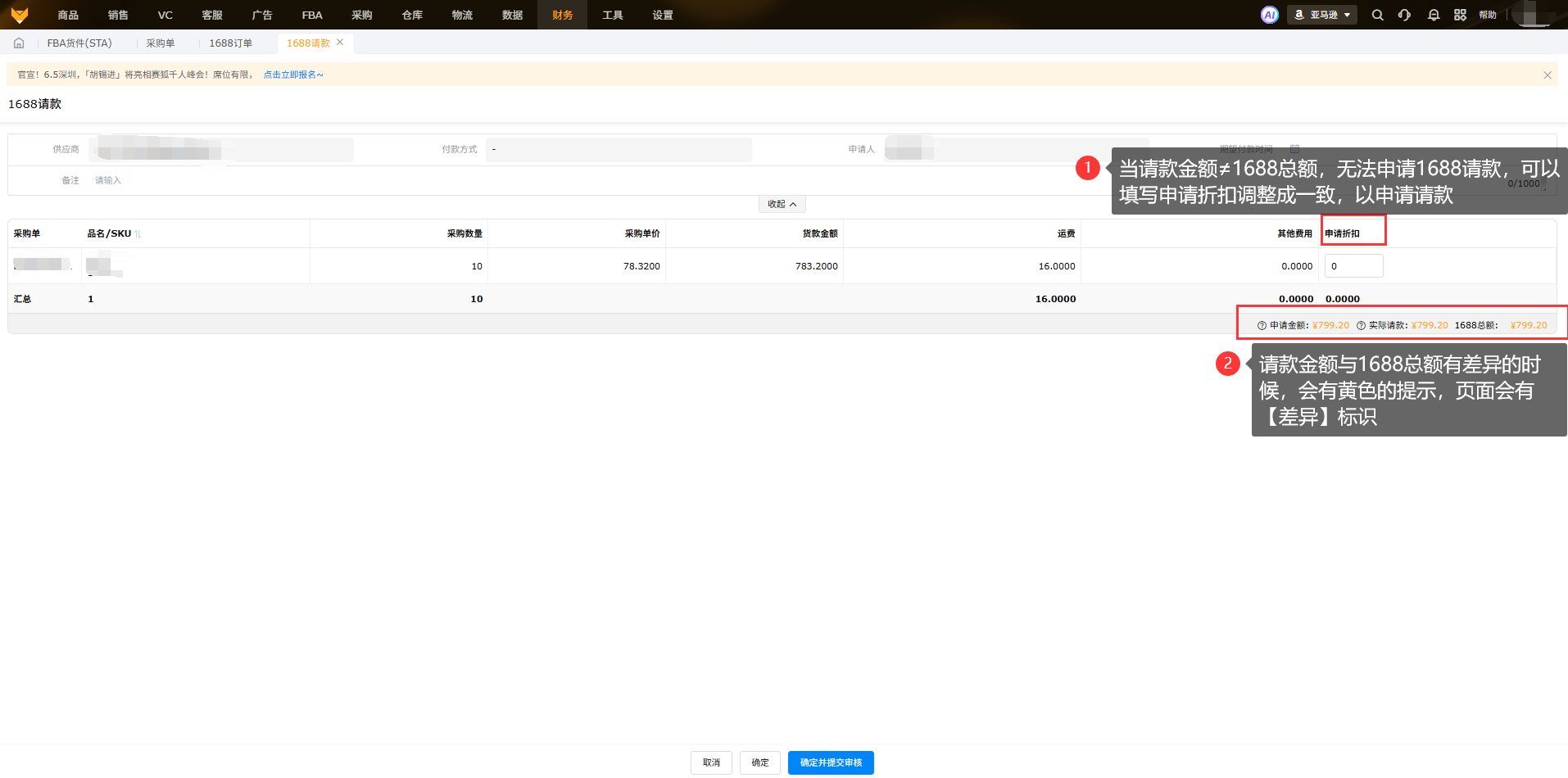Click the 采购数量 column header
Image resolution: width=1568 pixels, height=778 pixels.
pos(465,233)
